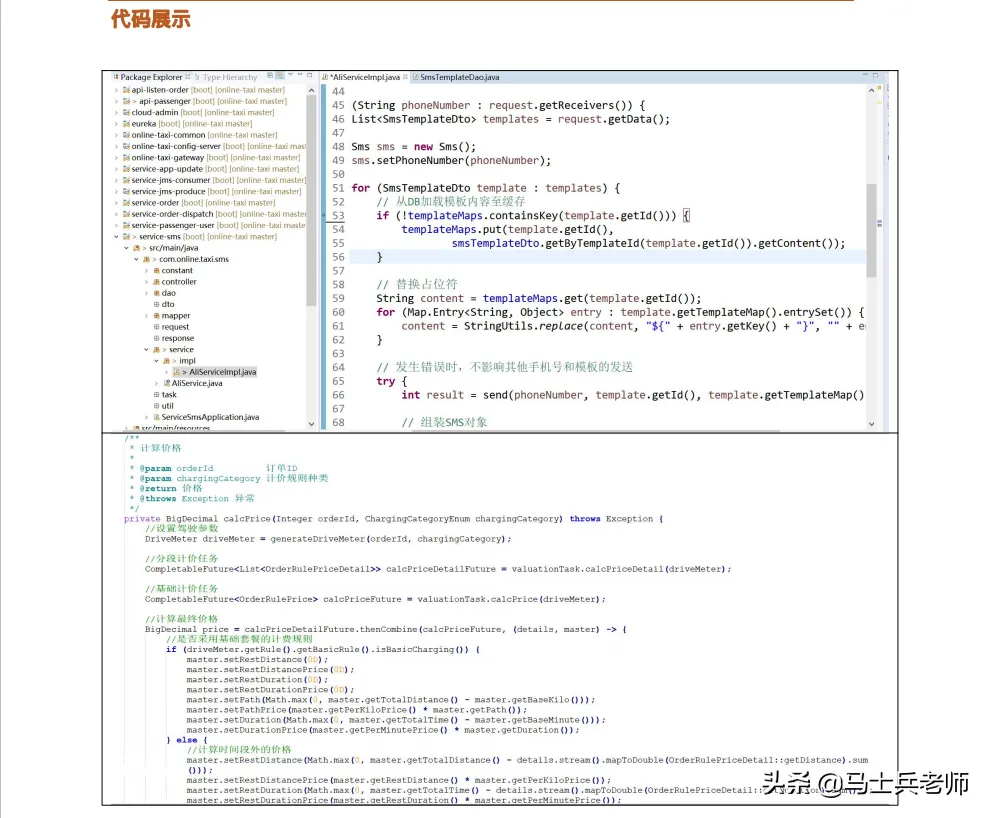
Task: Select the service-passenger-user project row
Action: point(209,226)
